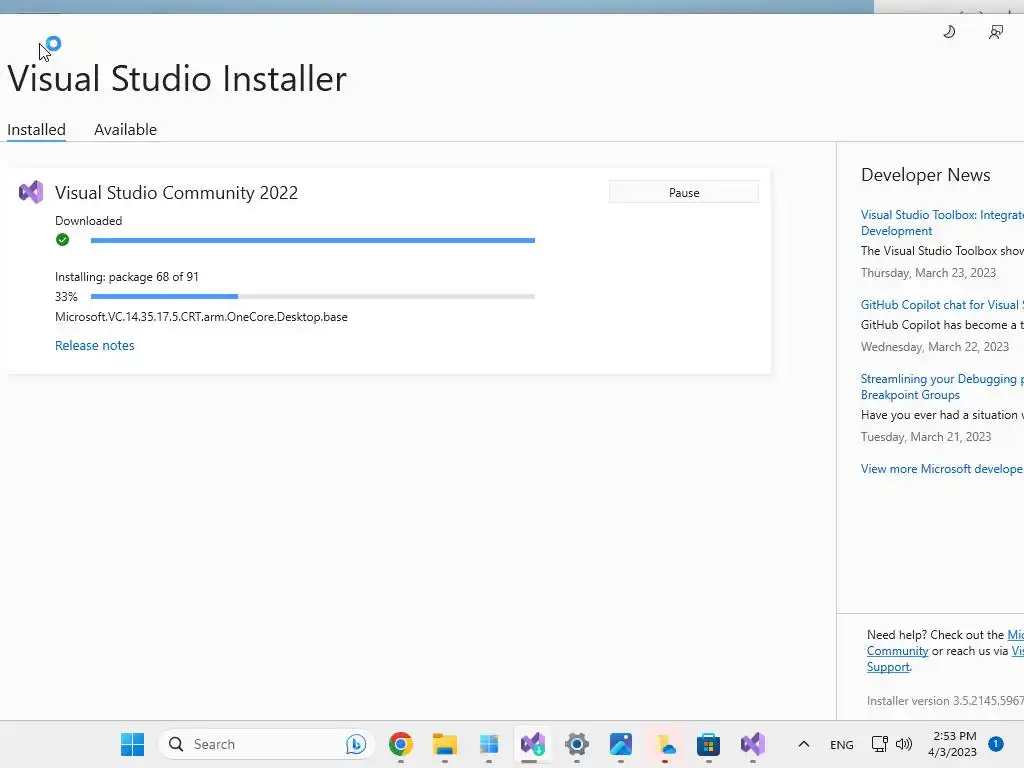Open the volume speaker tray icon

pyautogui.click(x=904, y=744)
